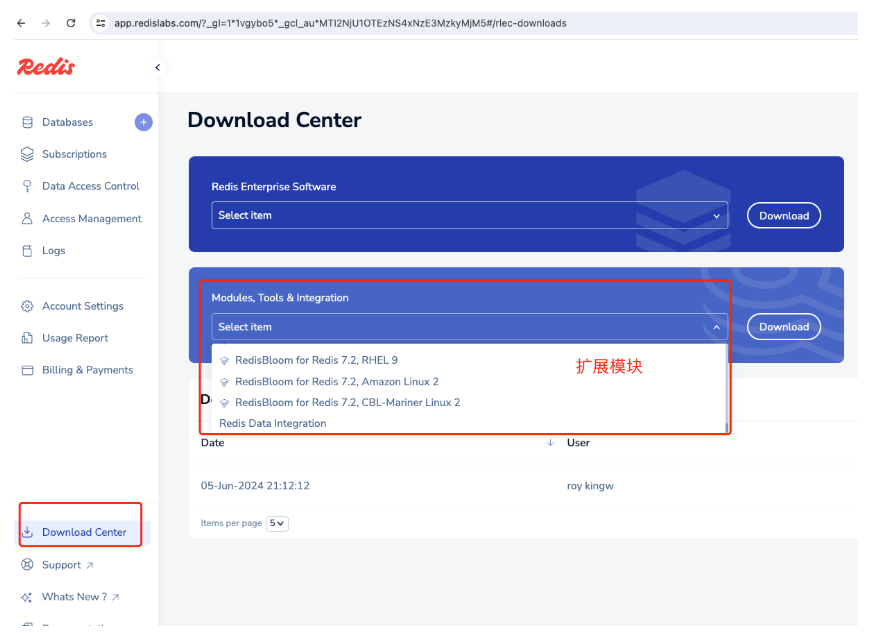The image size is (883, 633).
Task: Click the User column header
Action: click(578, 443)
